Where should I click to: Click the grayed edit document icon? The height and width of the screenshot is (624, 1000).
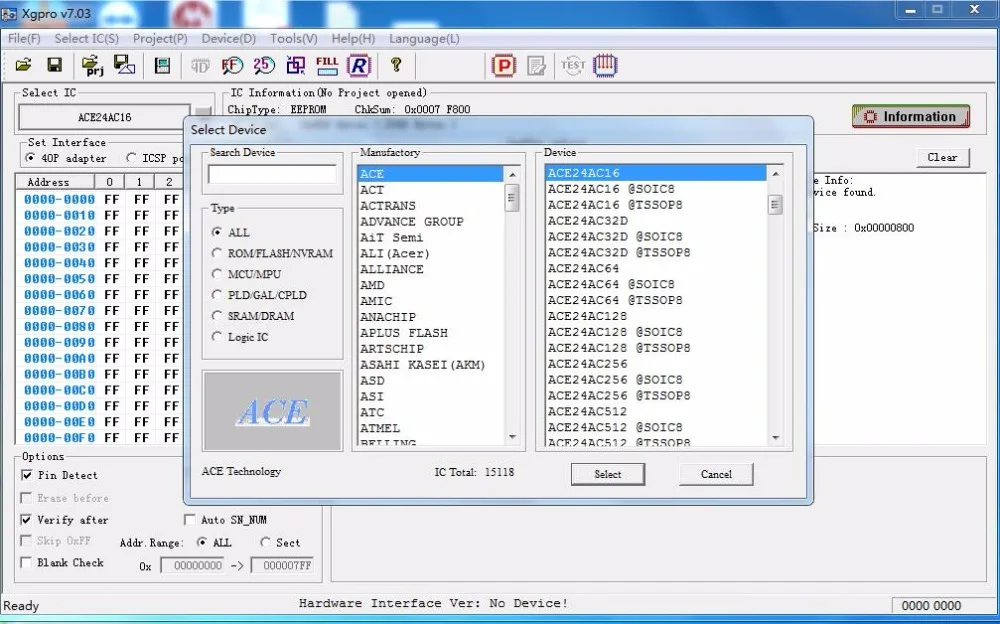536,65
